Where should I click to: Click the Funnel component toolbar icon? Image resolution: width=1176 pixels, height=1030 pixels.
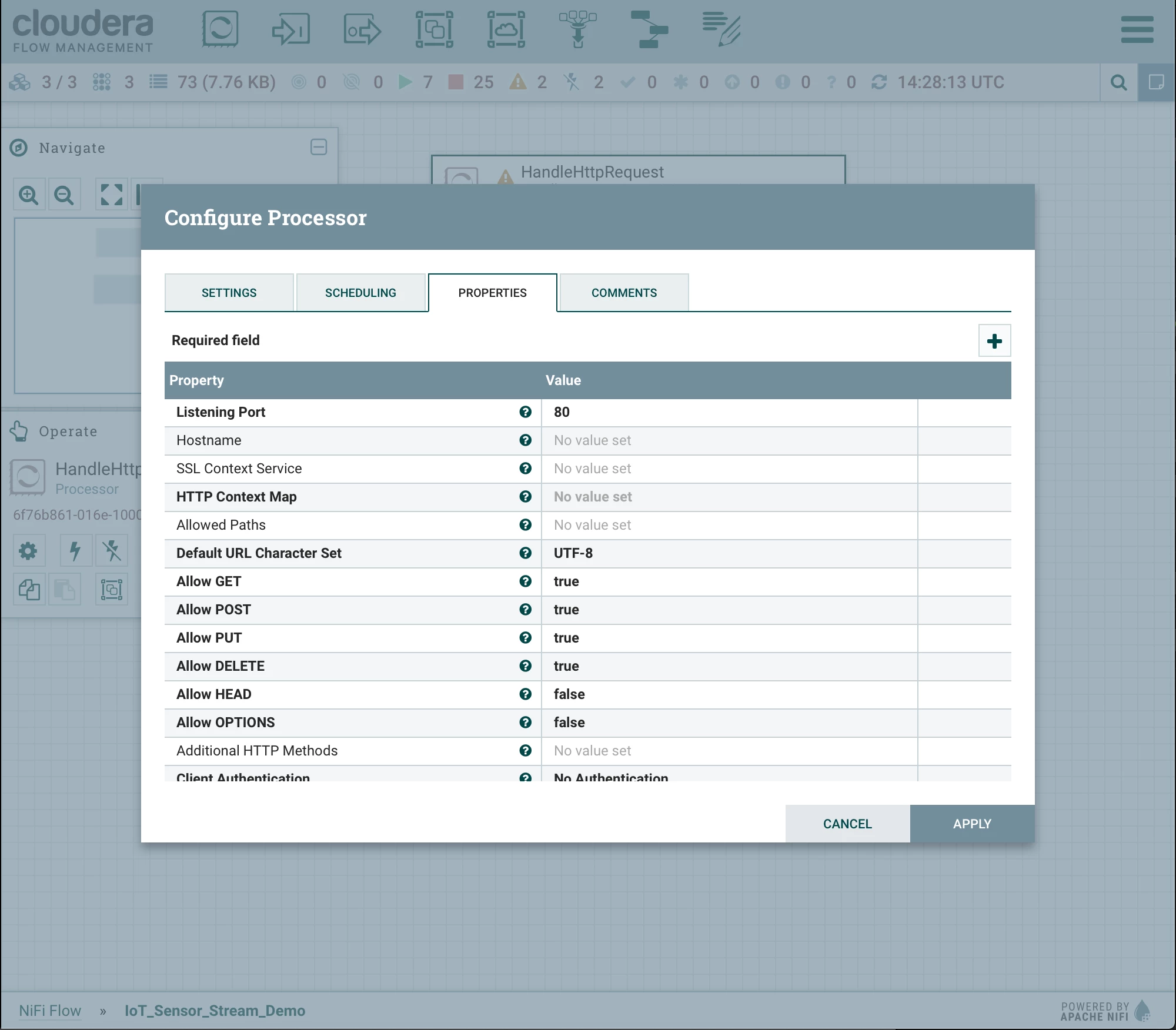[x=578, y=29]
